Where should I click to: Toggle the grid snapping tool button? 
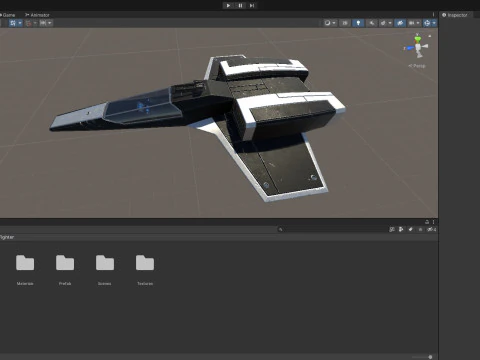[13, 23]
